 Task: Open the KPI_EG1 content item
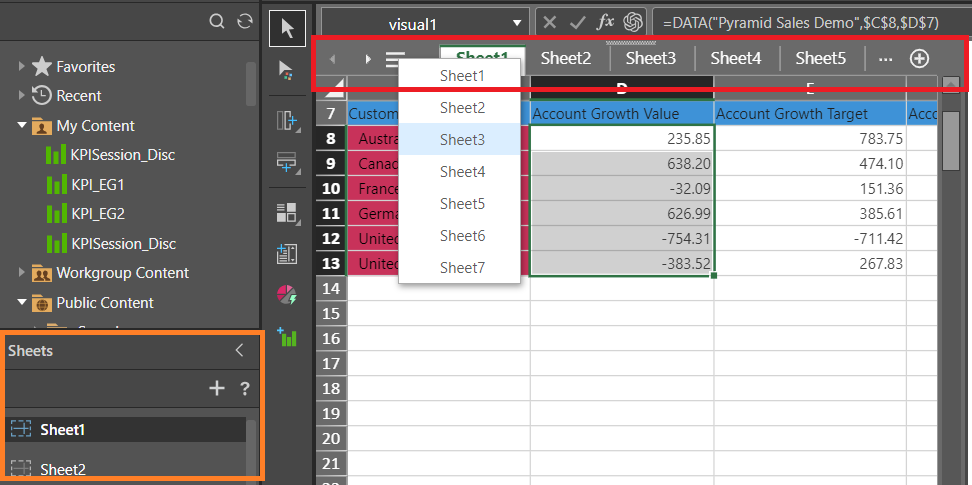97,185
